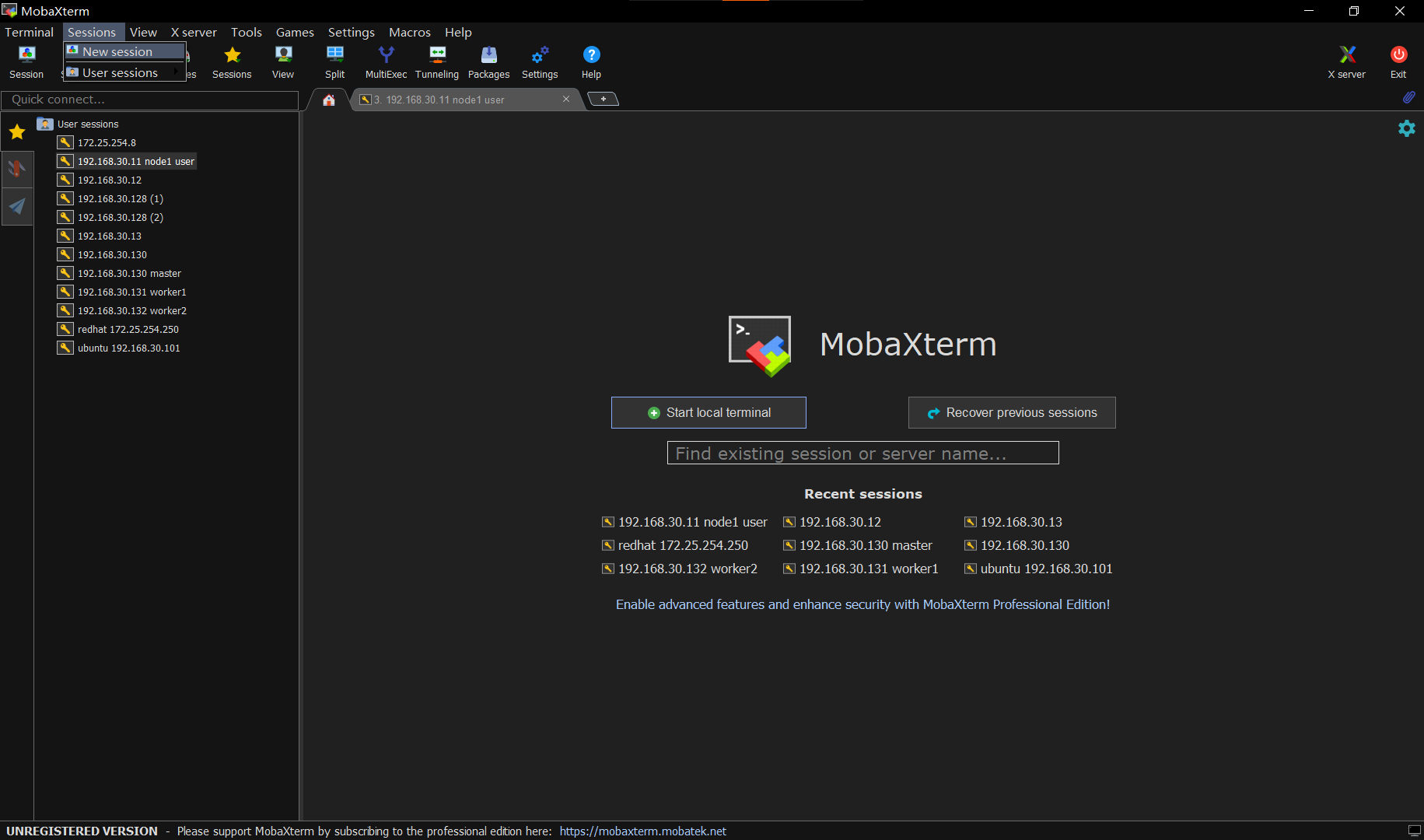The width and height of the screenshot is (1424, 840).
Task: Select ubuntu 192.168.30.101 in tree
Action: 119,348
